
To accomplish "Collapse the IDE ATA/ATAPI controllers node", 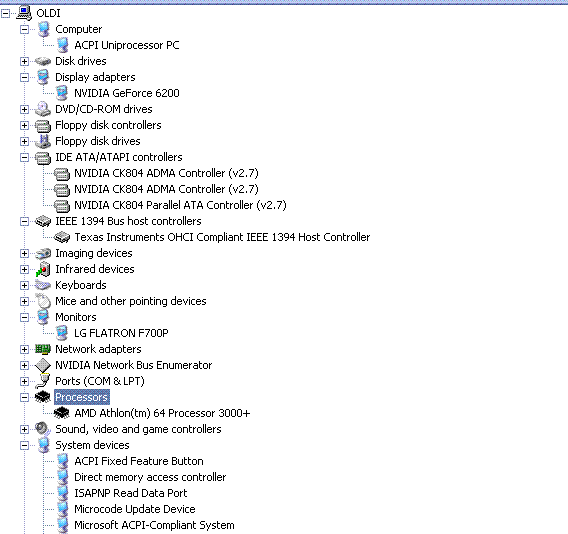I will tap(24, 157).
